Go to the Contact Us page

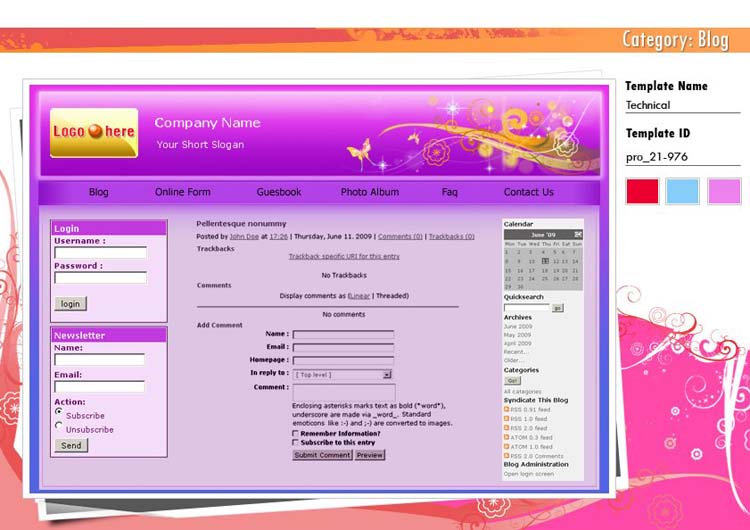point(528,192)
